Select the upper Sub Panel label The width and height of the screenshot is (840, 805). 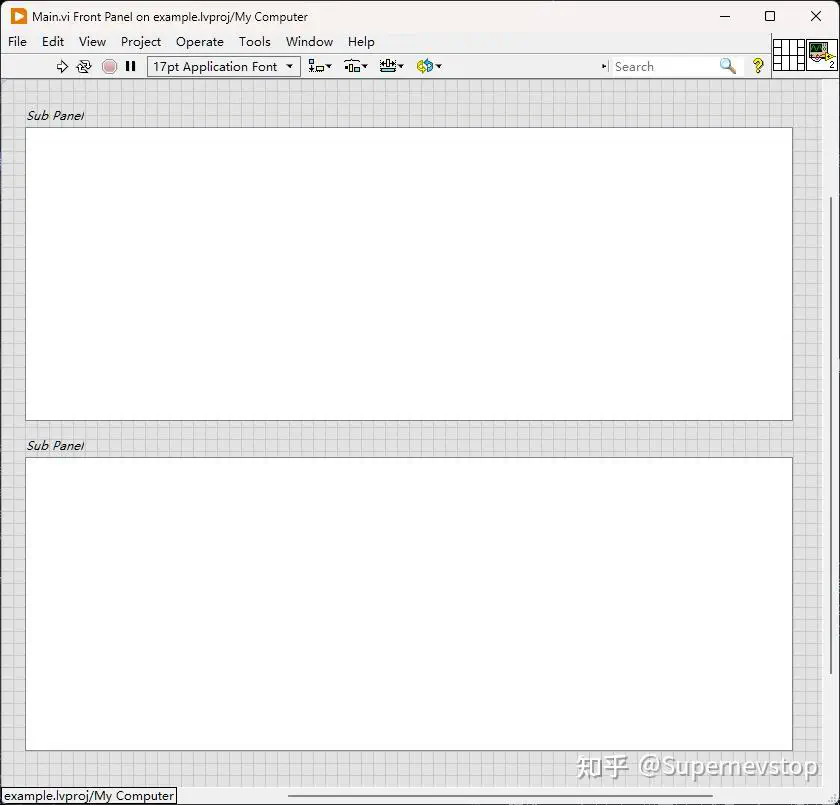click(x=56, y=116)
